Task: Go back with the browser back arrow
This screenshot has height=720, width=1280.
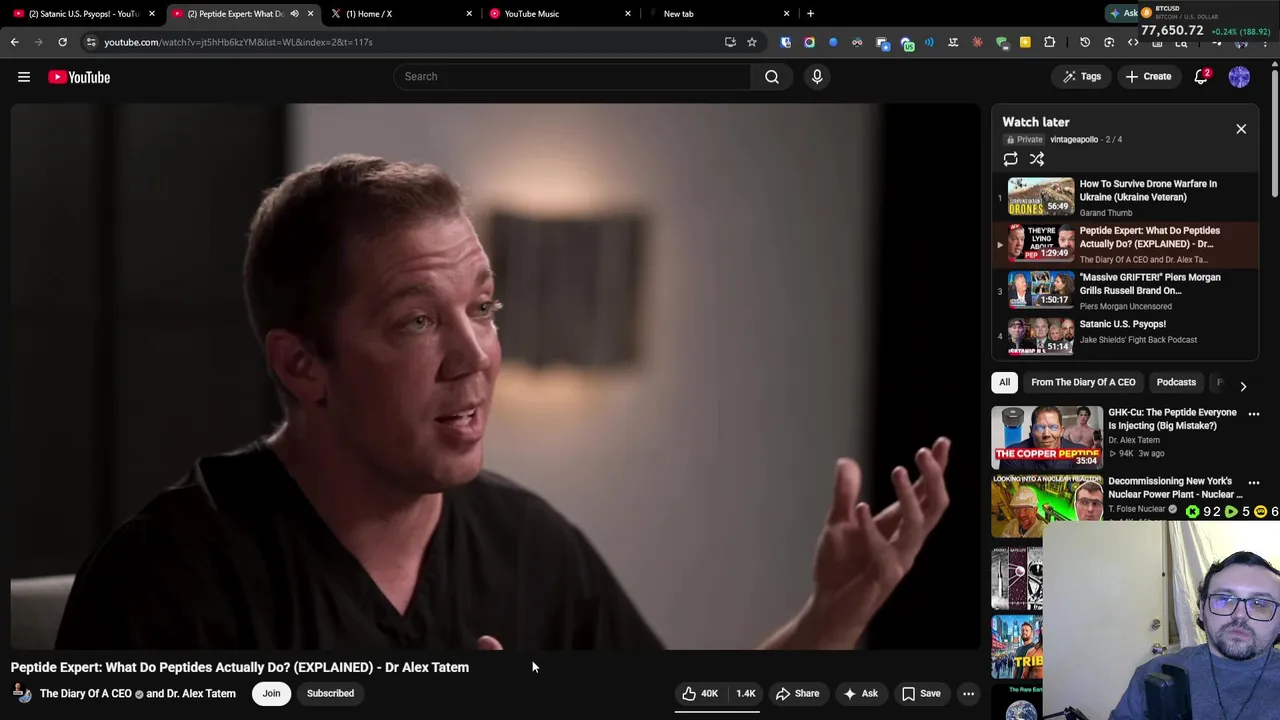Action: point(14,42)
